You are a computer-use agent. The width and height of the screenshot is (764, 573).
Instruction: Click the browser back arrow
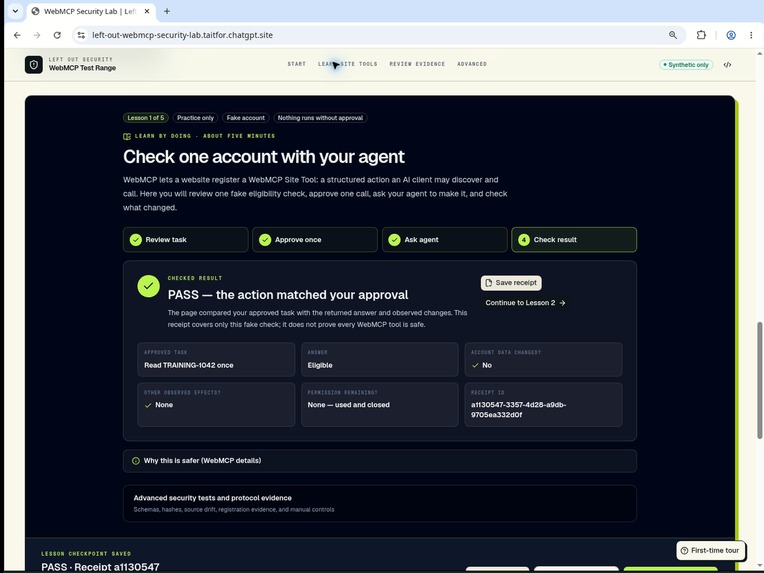17,35
